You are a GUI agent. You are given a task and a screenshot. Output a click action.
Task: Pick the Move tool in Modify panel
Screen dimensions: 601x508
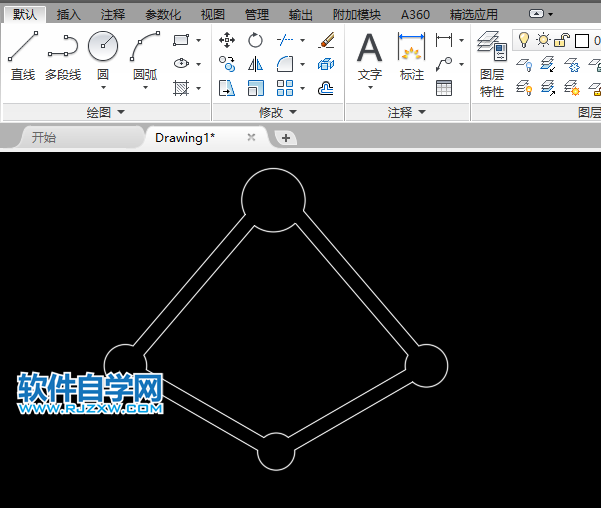227,40
